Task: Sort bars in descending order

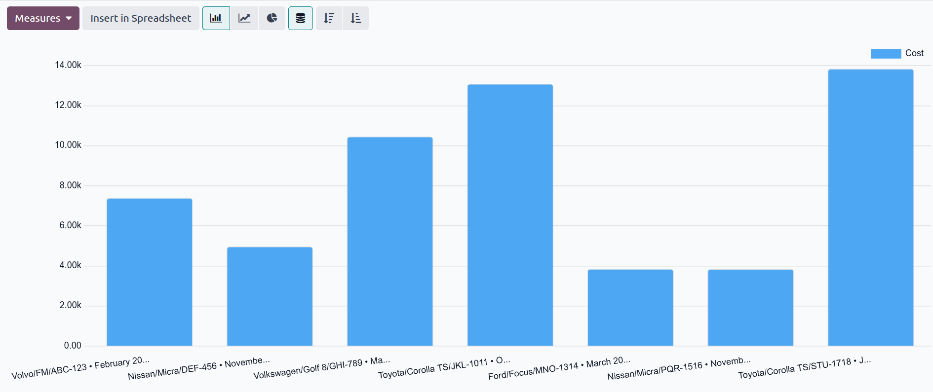Action: (328, 18)
